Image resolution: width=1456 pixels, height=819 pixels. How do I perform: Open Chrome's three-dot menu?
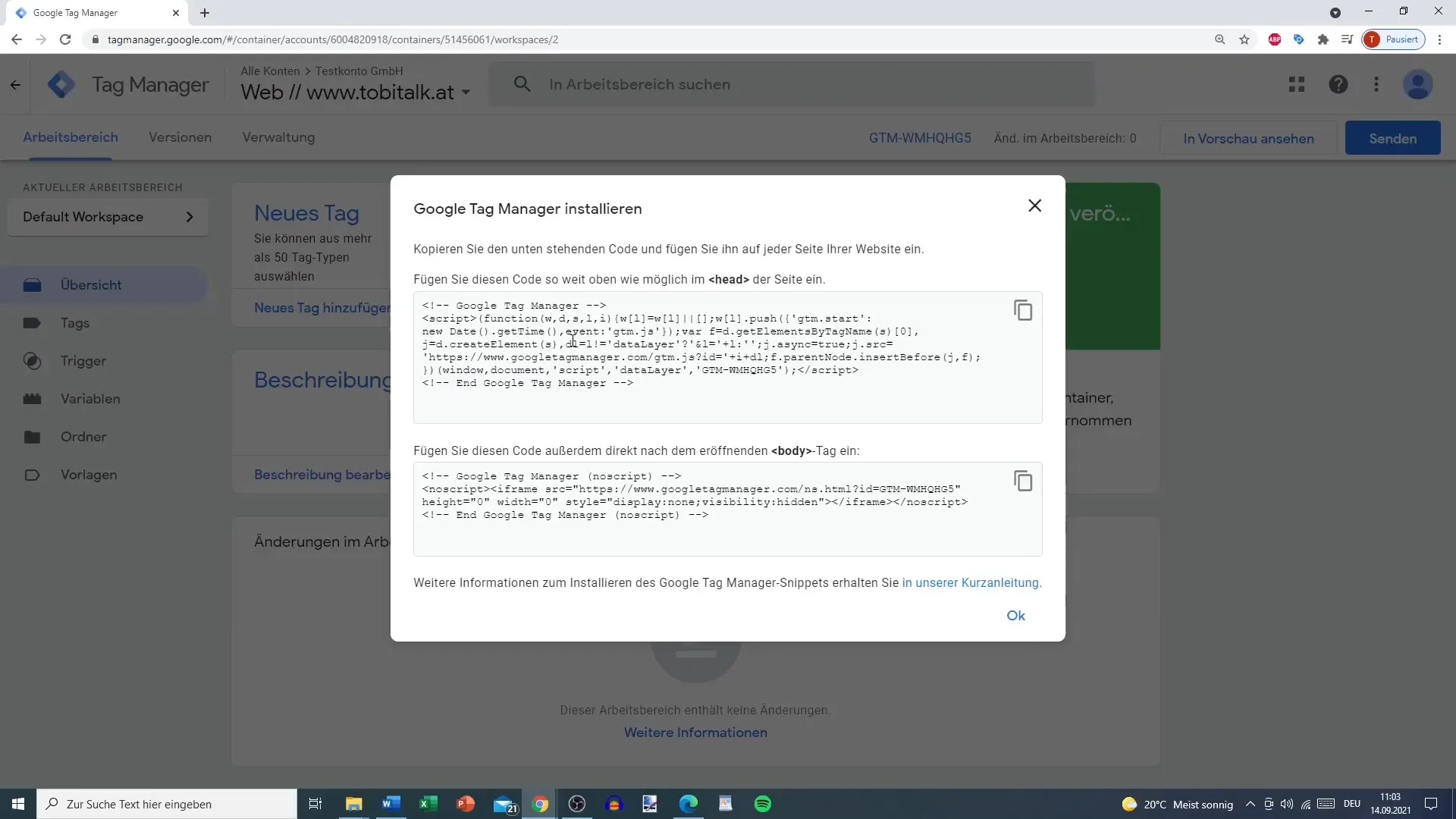click(1439, 39)
